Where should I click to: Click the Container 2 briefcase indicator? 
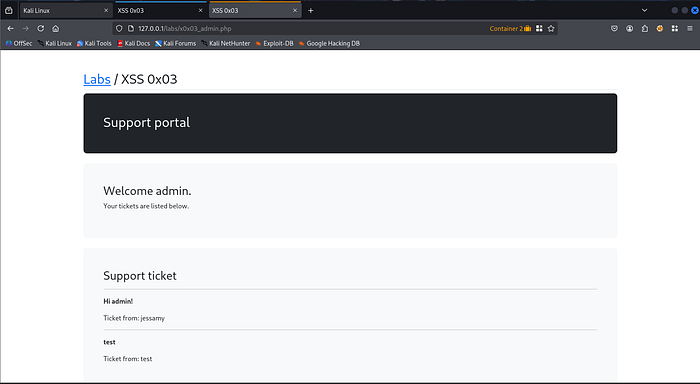510,29
